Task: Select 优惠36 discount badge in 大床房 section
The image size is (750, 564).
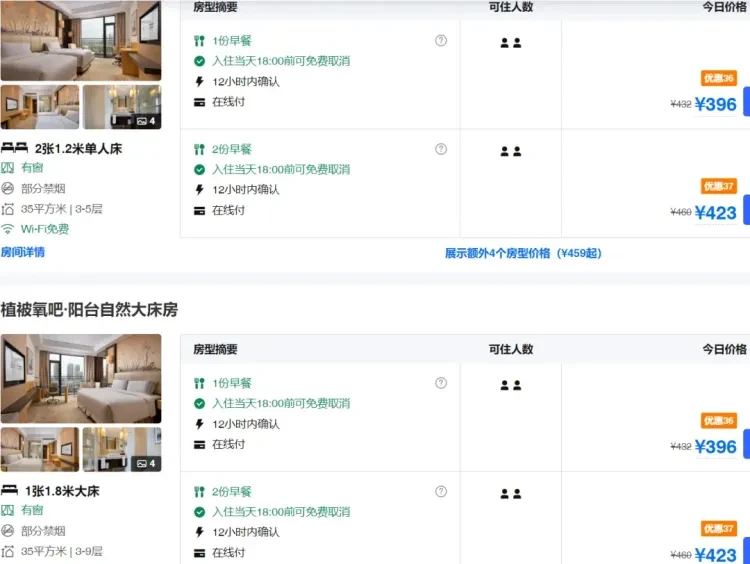Action: [x=718, y=421]
